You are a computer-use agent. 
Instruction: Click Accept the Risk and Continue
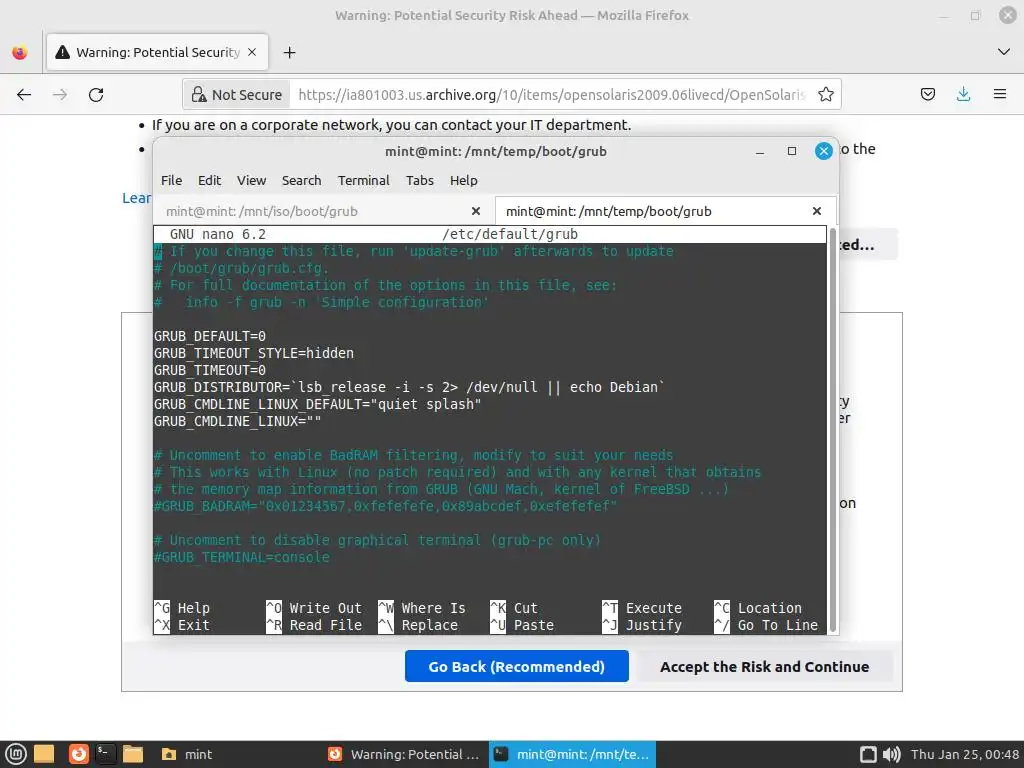(764, 666)
